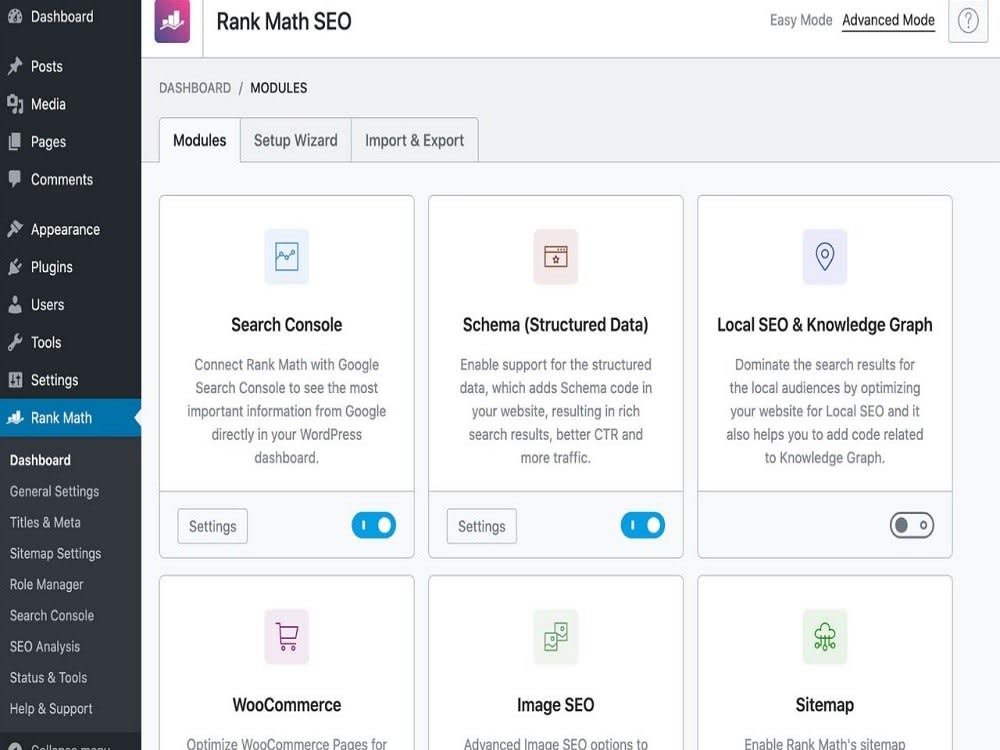
Task: Go to DASHBOARD breadcrumb link
Action: (x=195, y=88)
